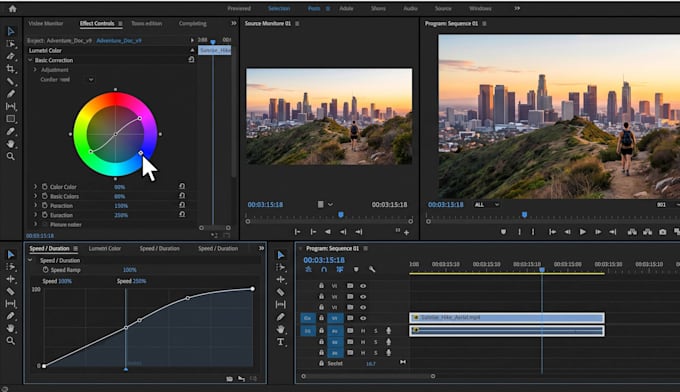Go to the Home screen icon
The width and height of the screenshot is (680, 392).
pyautogui.click(x=12, y=8)
